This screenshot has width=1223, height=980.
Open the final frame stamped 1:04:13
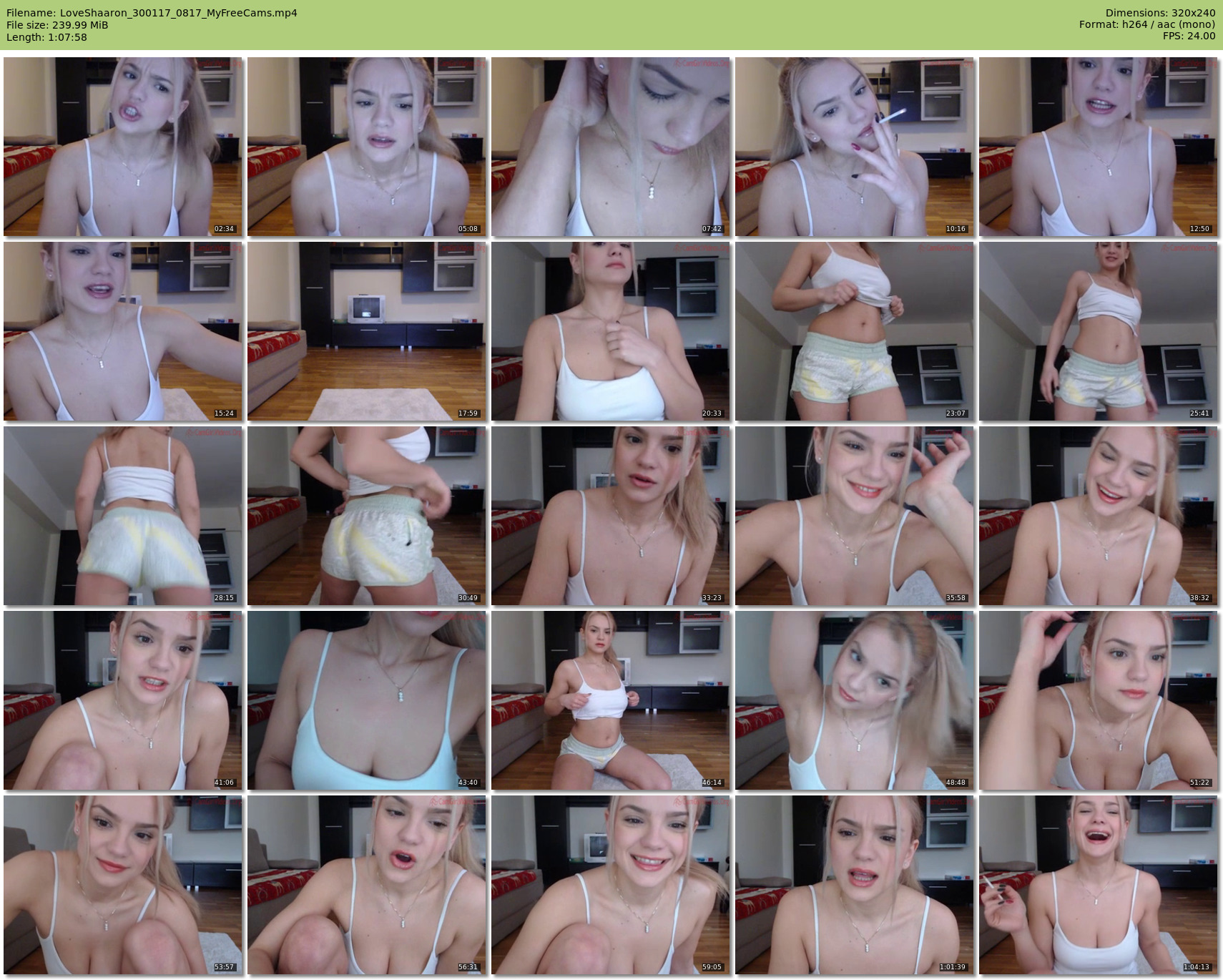click(x=1099, y=885)
